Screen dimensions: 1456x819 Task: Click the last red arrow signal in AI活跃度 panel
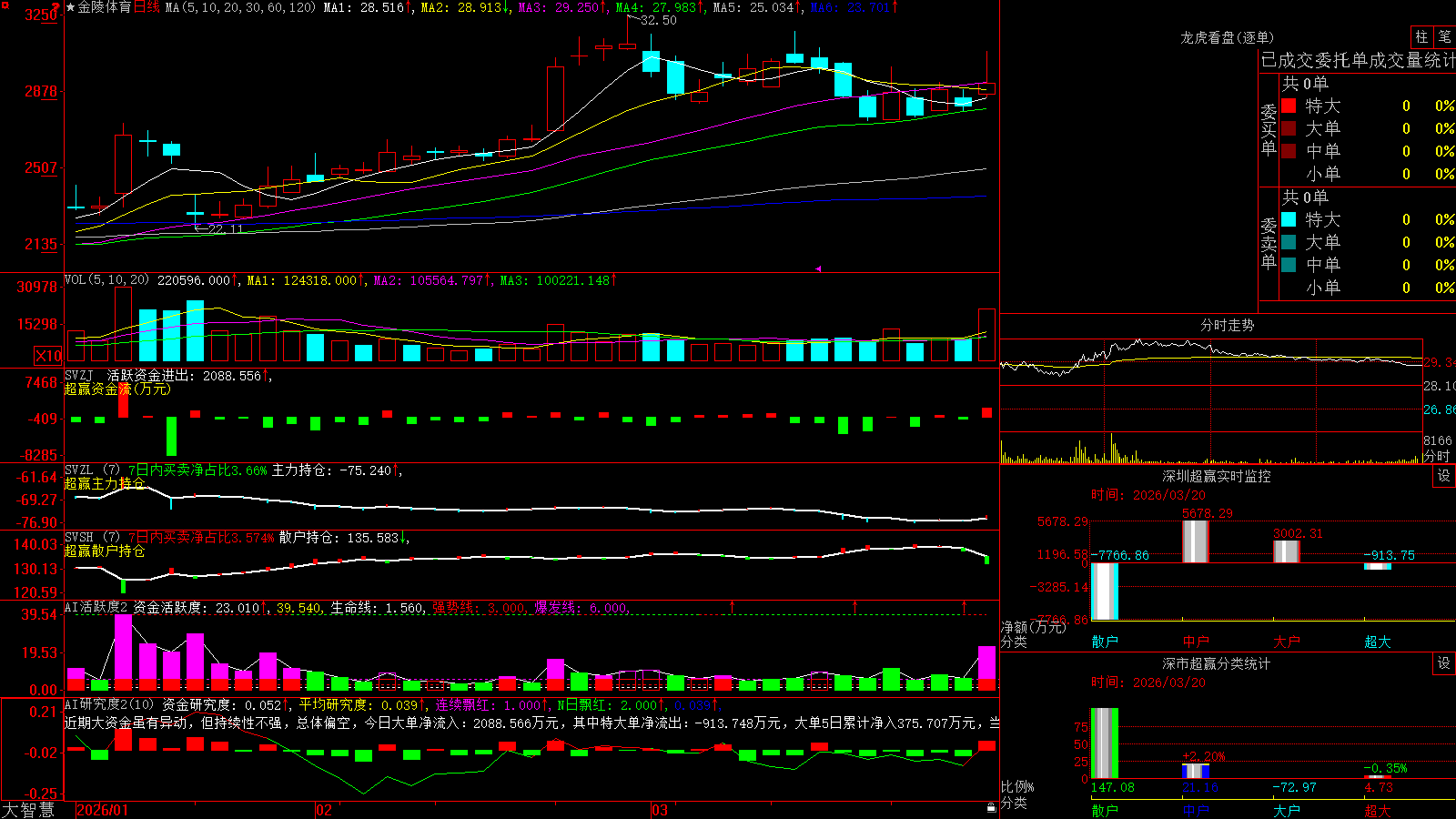964,606
